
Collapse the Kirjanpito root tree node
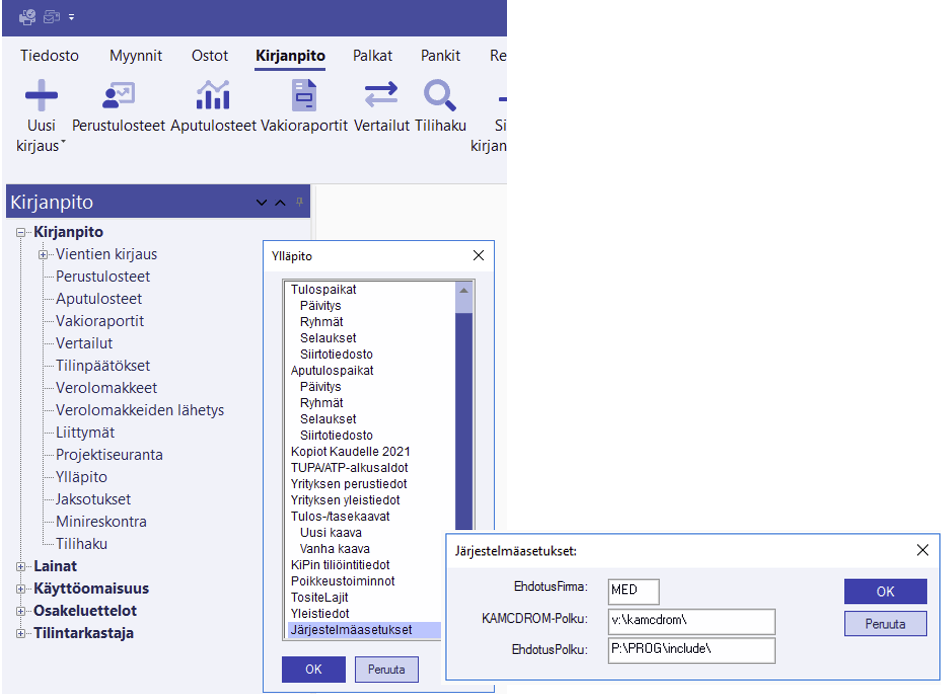[x=20, y=233]
